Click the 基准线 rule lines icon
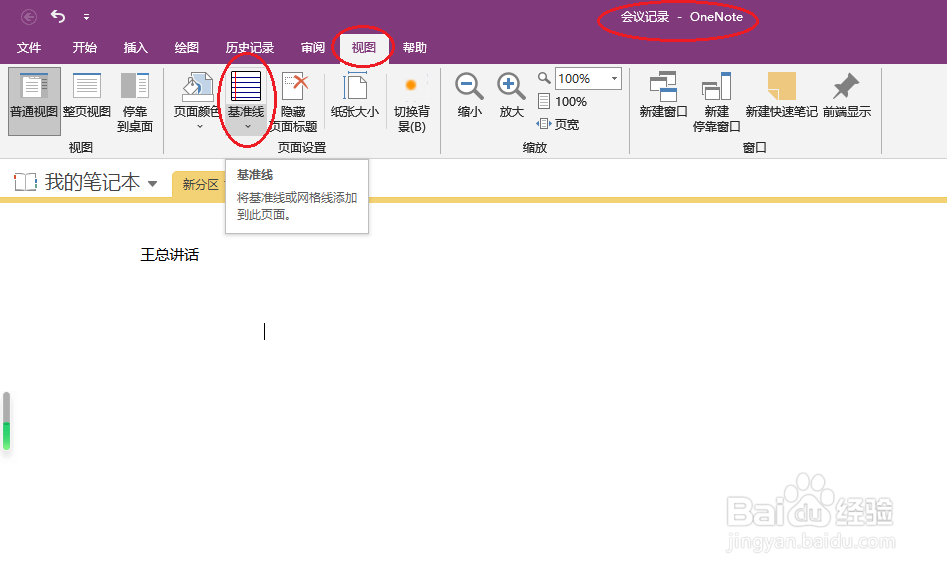Image resolution: width=947 pixels, height=574 pixels. [x=246, y=86]
